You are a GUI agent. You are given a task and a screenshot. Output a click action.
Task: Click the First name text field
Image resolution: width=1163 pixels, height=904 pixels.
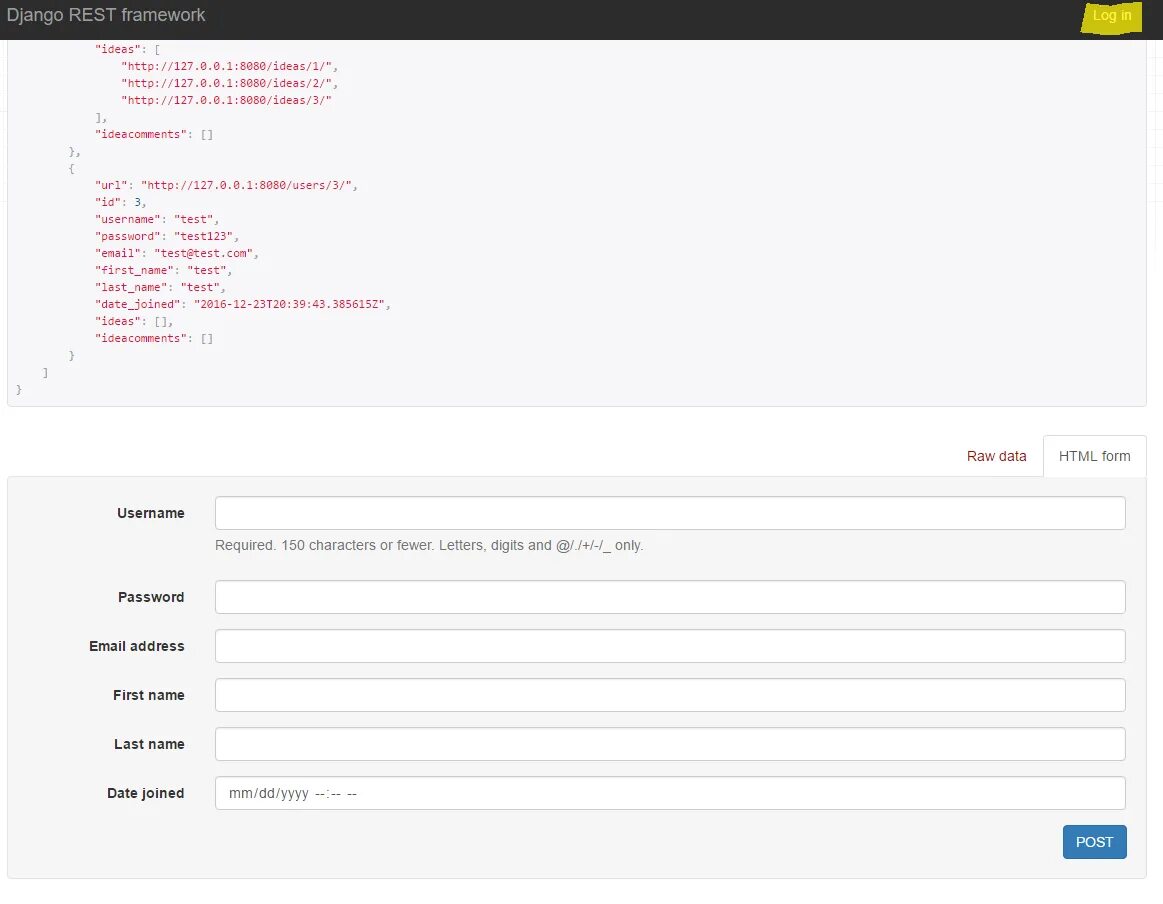point(670,695)
